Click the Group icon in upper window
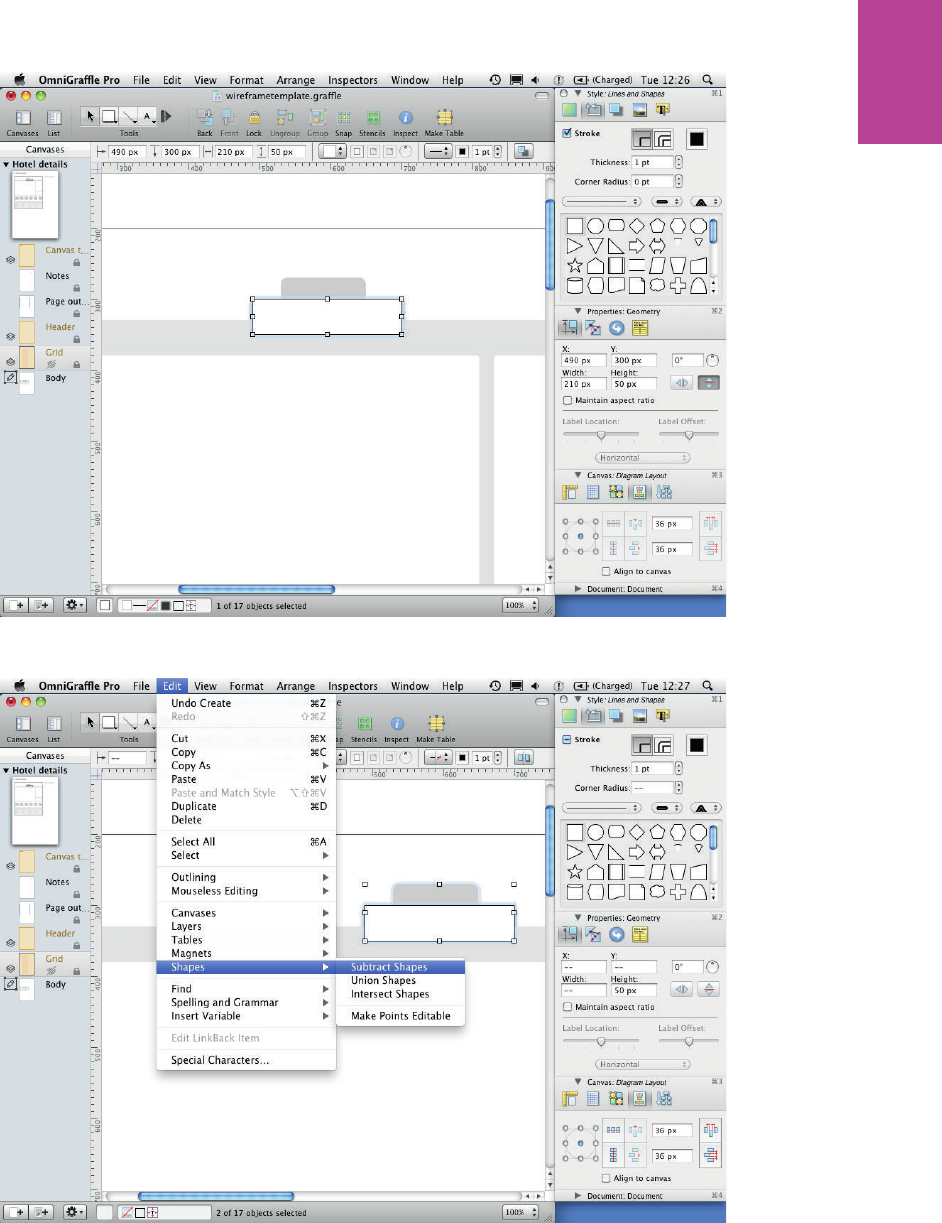This screenshot has height=1223, width=942. pos(318,116)
